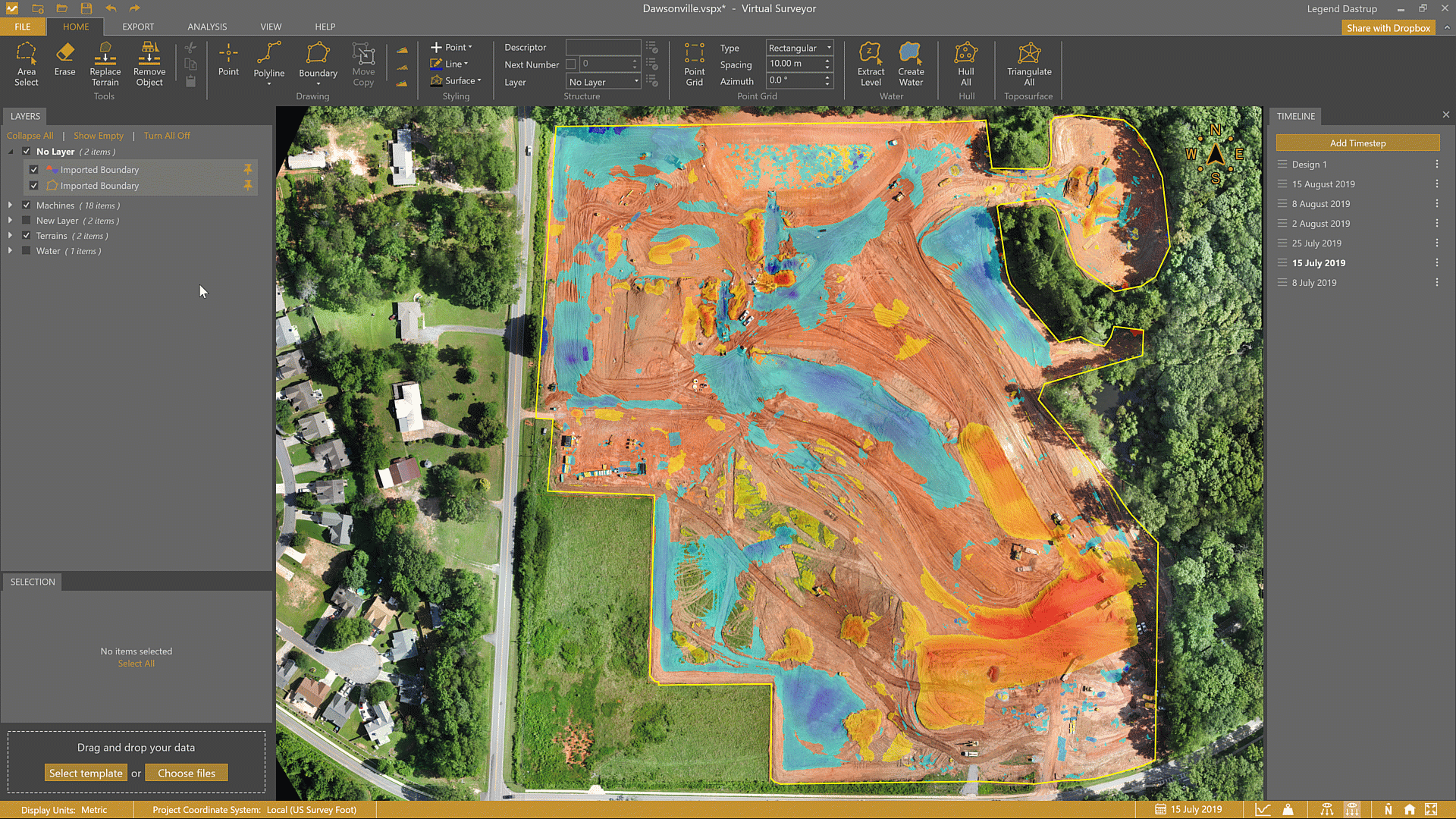Open the Layer dropdown showing No Layer
Viewport: 1456px width, 819px height.
(x=604, y=82)
